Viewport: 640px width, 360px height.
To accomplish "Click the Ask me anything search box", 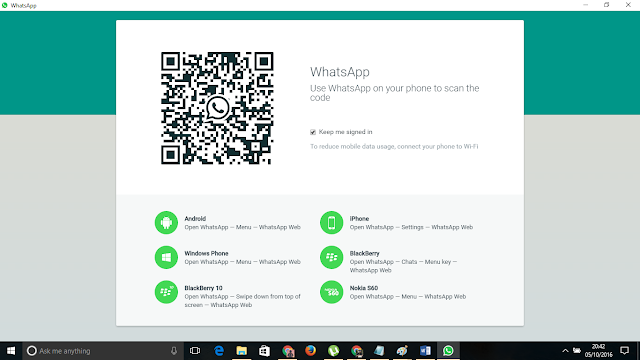I will tap(103, 351).
